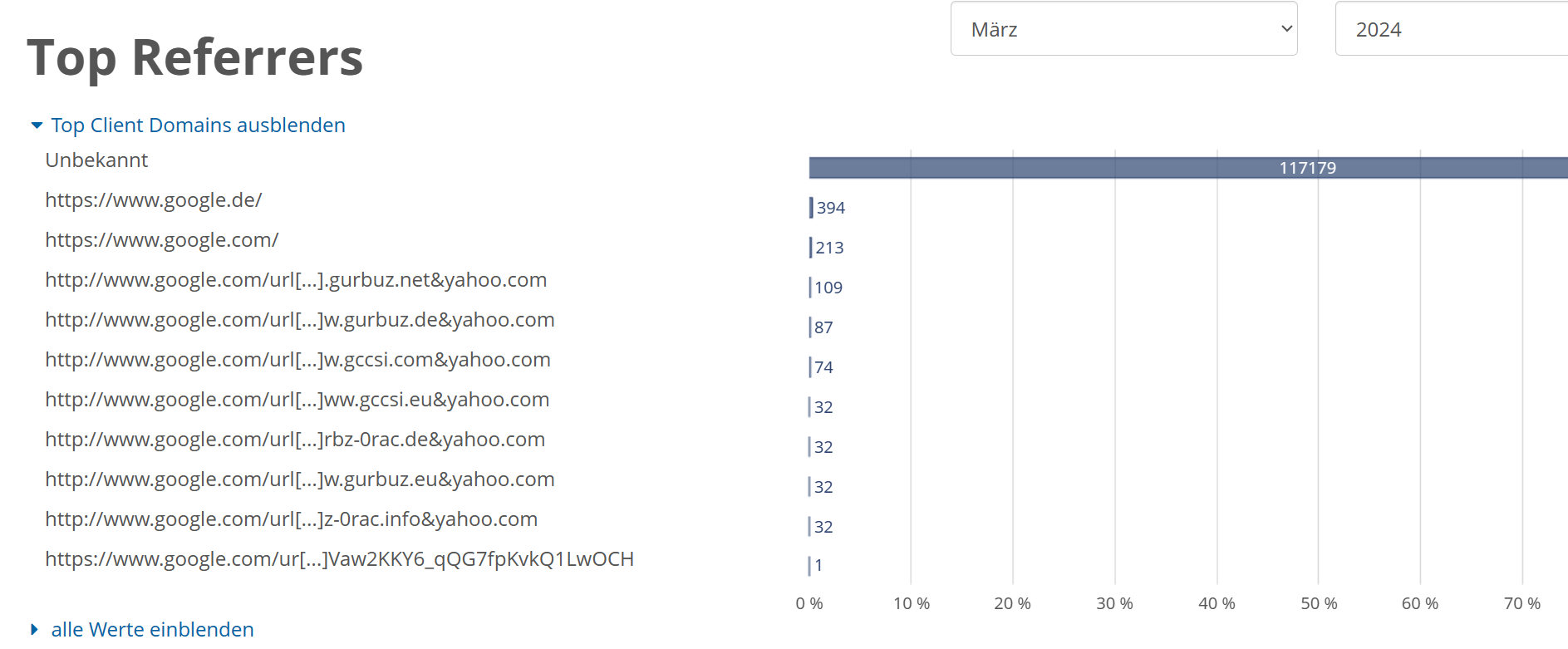This screenshot has width=1568, height=649.
Task: Click the https://www.google.com/ referrer entry
Action: (x=162, y=240)
